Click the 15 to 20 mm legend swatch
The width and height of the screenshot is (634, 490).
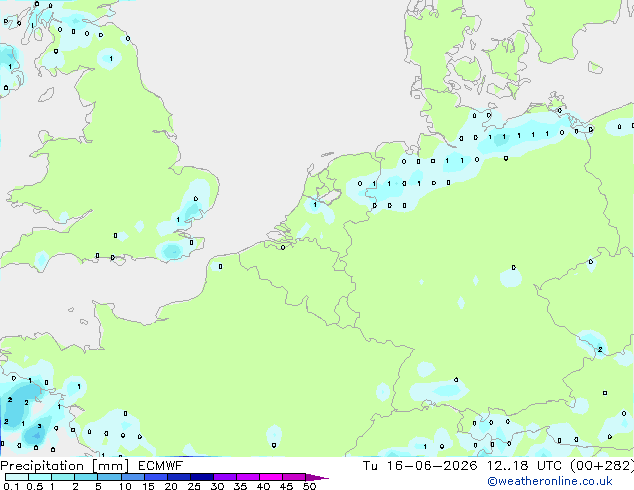155,477
